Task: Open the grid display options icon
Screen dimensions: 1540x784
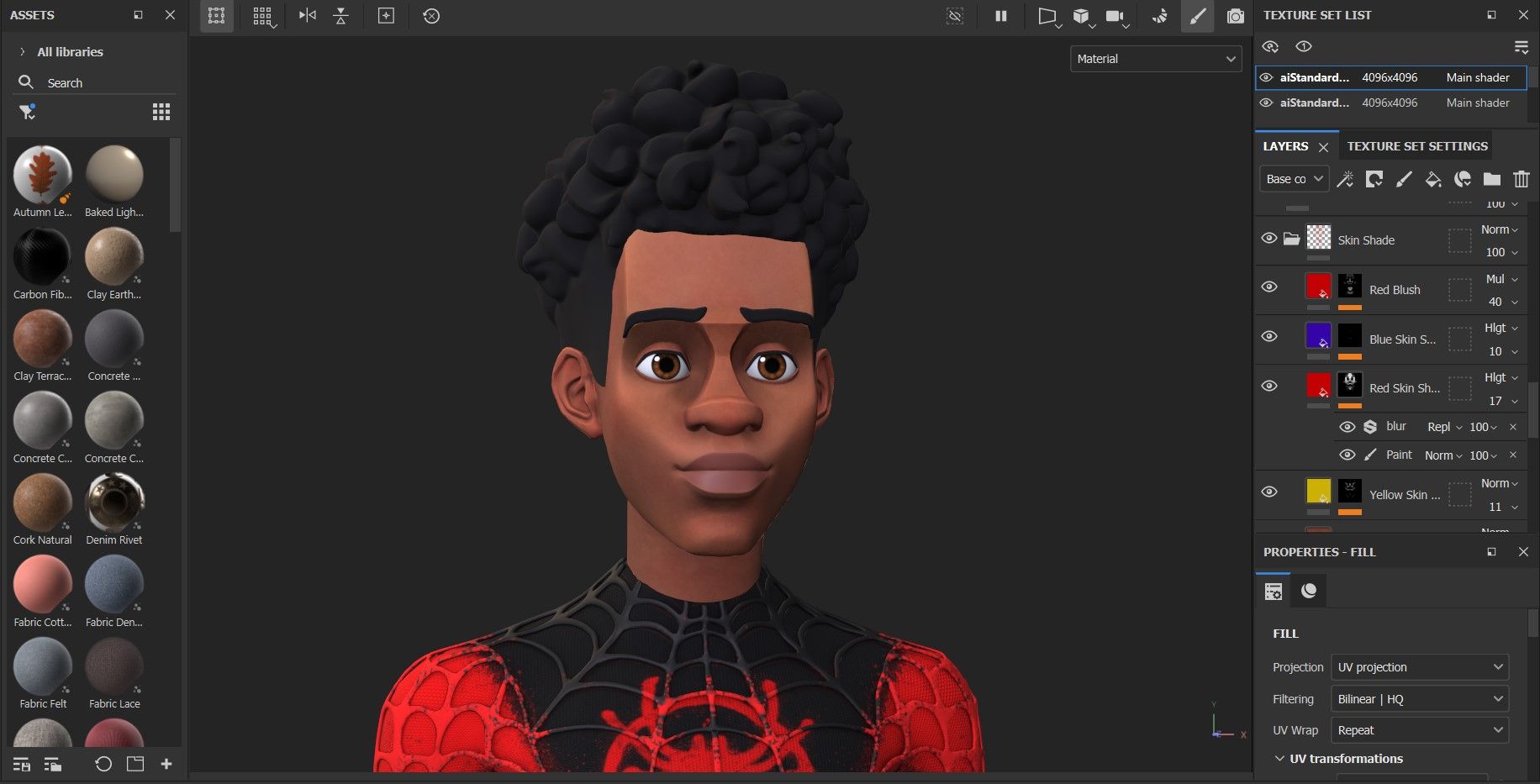Action: point(263,16)
